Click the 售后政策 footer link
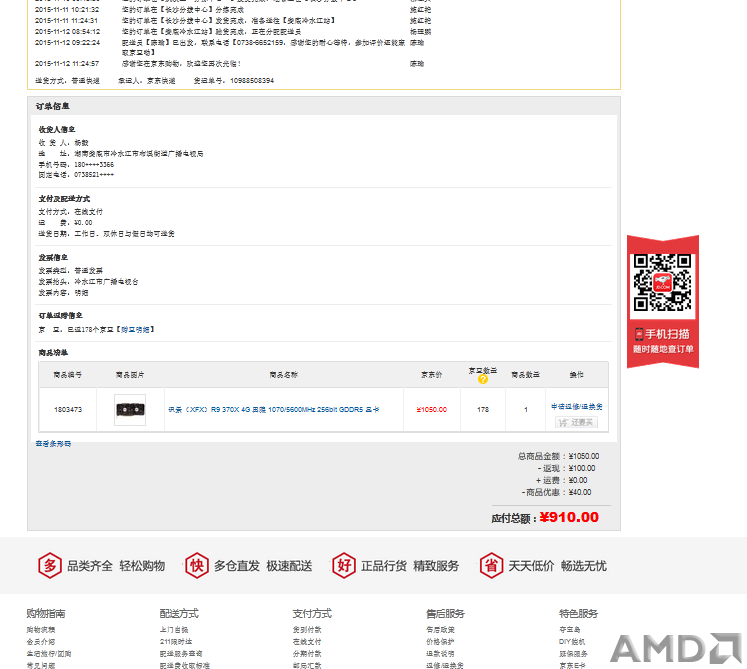Screen dimensions: 747x669 (x=441, y=629)
